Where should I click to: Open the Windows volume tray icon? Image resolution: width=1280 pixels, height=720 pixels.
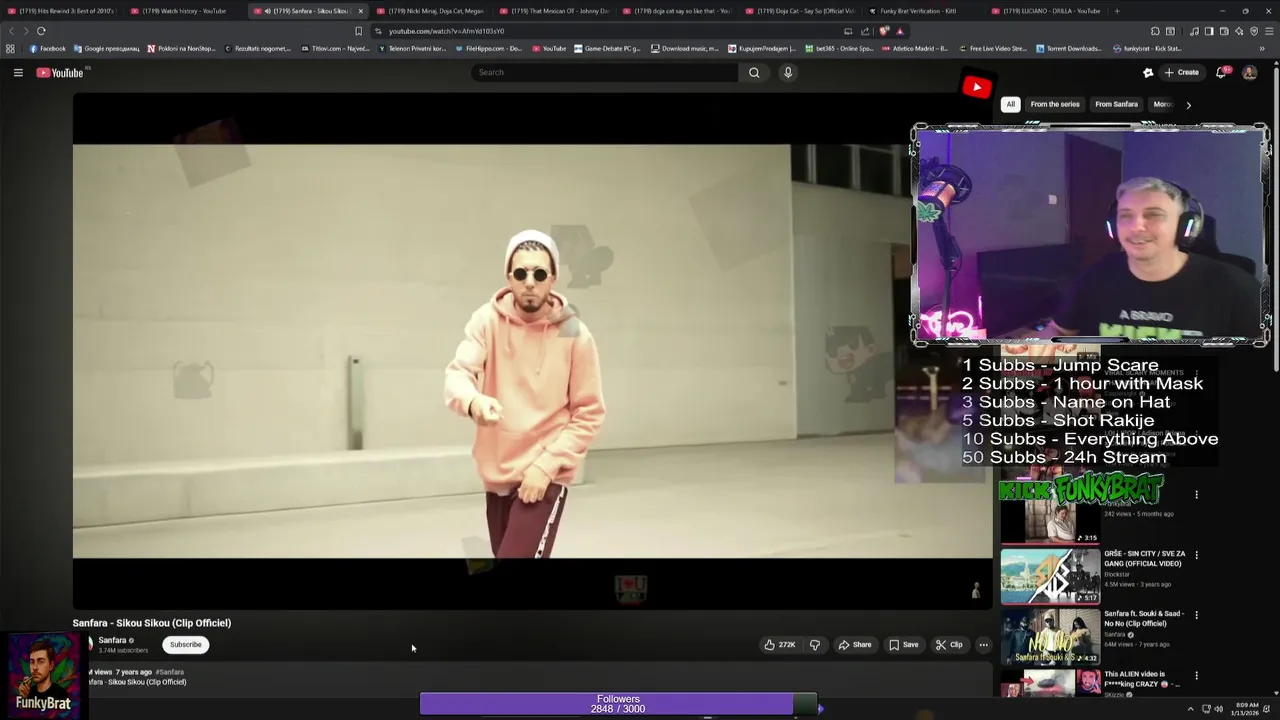pyautogui.click(x=1218, y=709)
